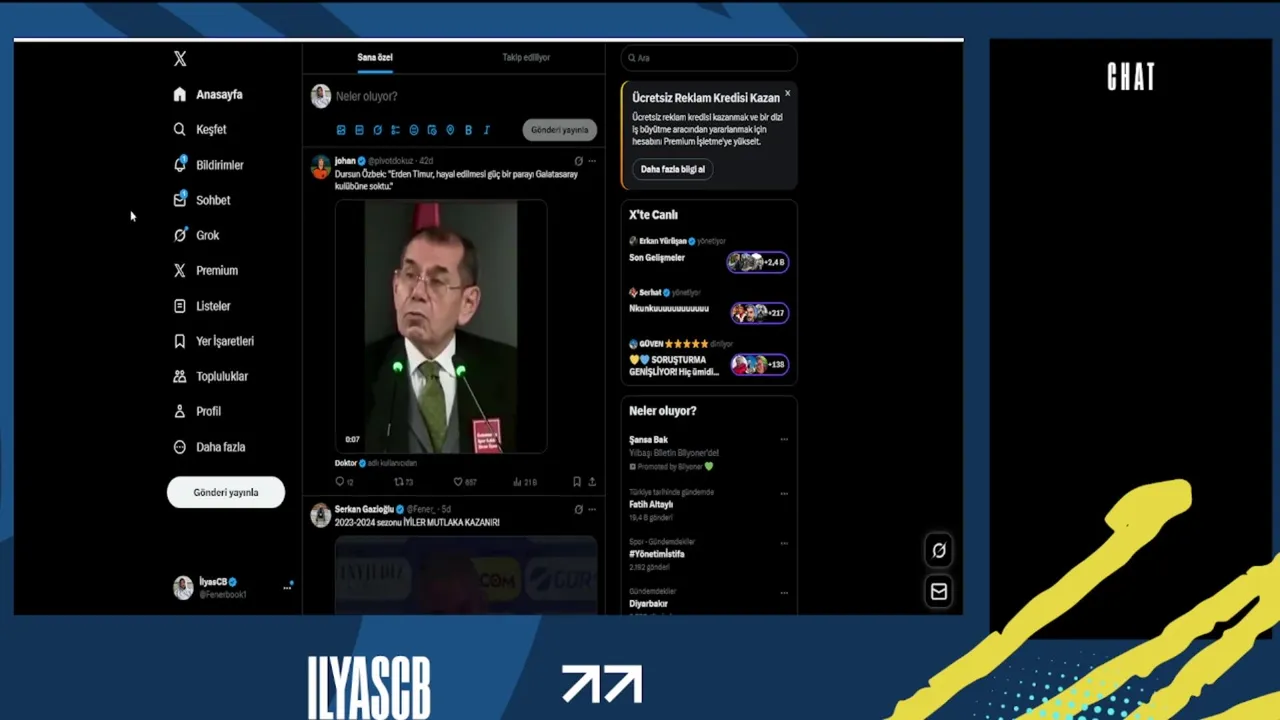View analytics of johan's post
This screenshot has height=720, width=1280.
click(524, 482)
